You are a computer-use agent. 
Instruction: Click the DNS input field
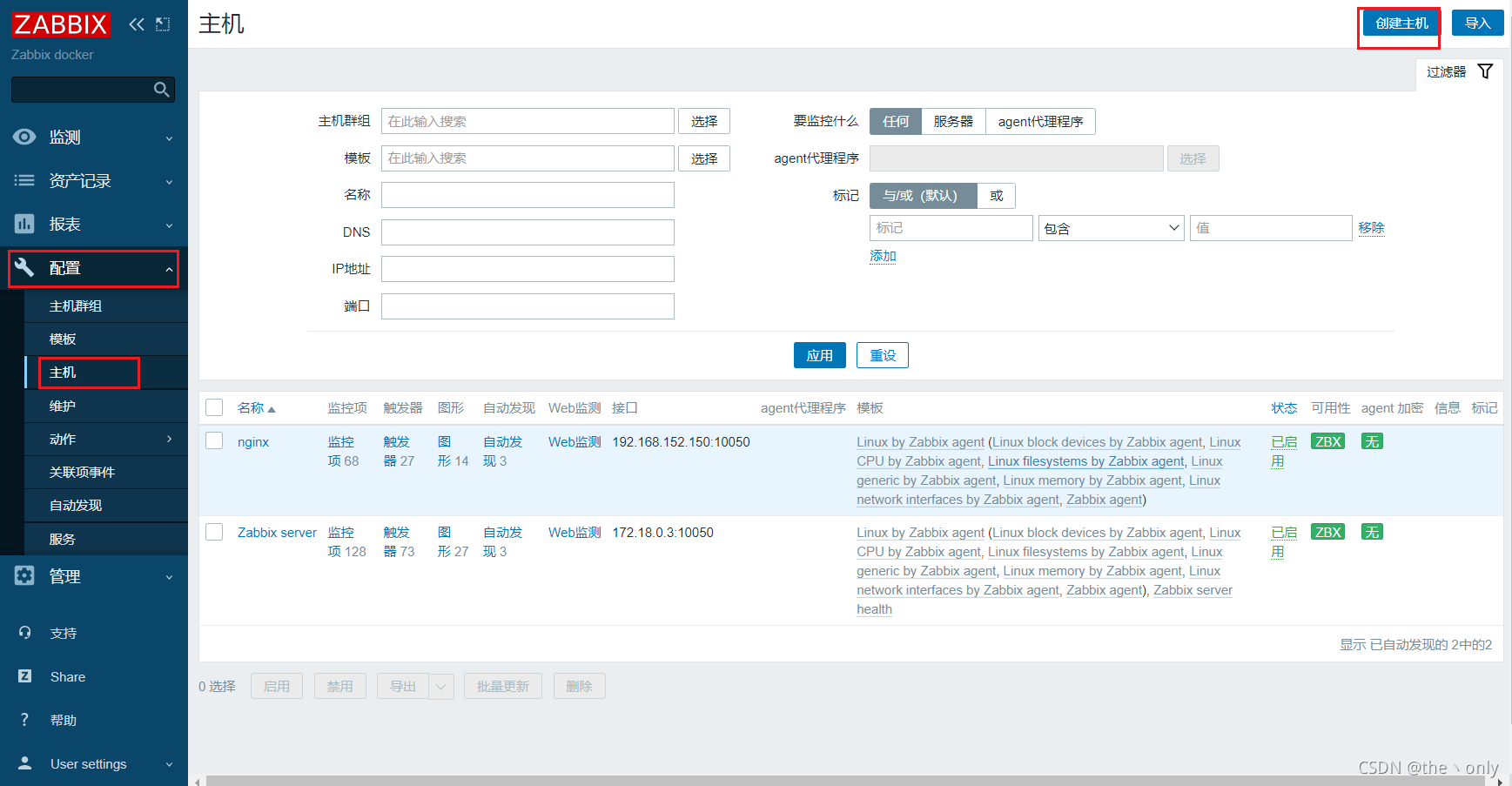tap(528, 232)
